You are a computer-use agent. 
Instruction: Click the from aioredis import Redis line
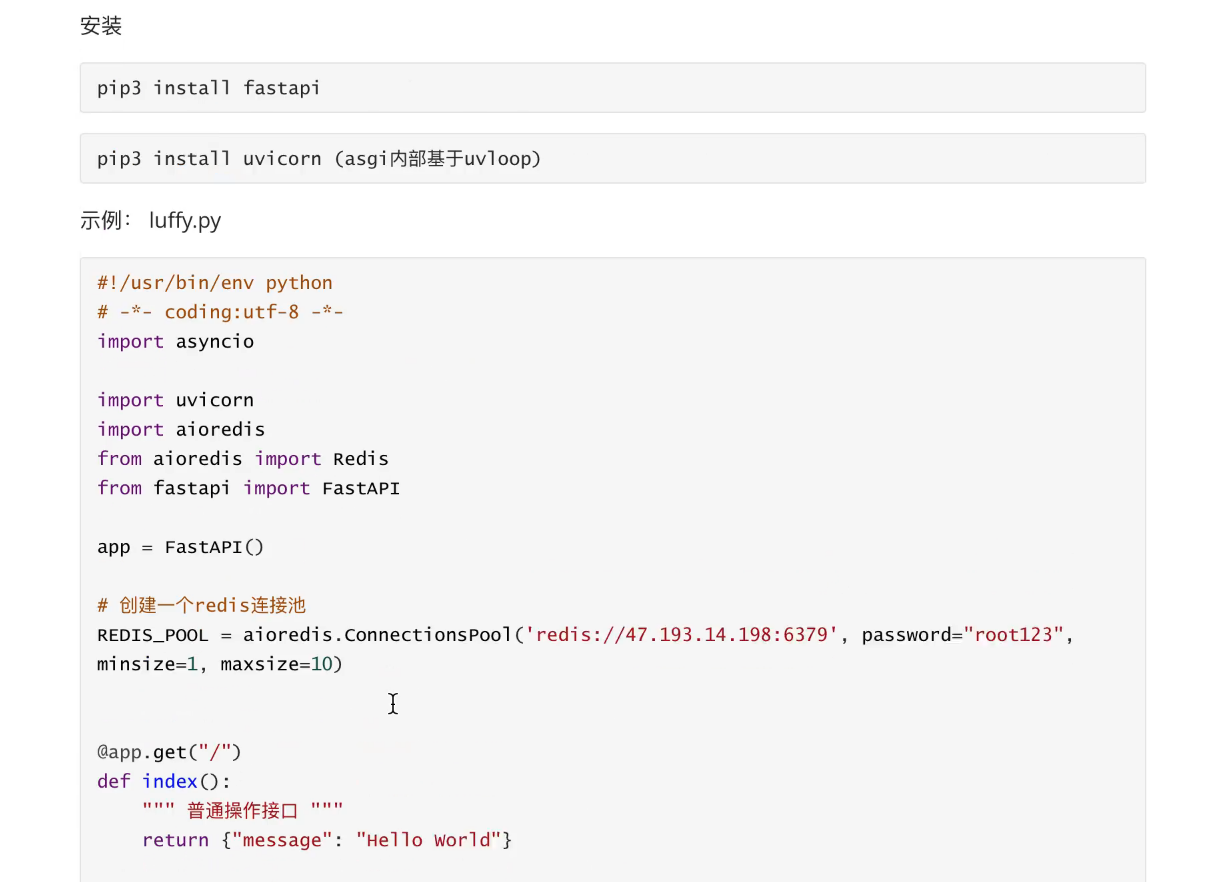[x=243, y=459]
